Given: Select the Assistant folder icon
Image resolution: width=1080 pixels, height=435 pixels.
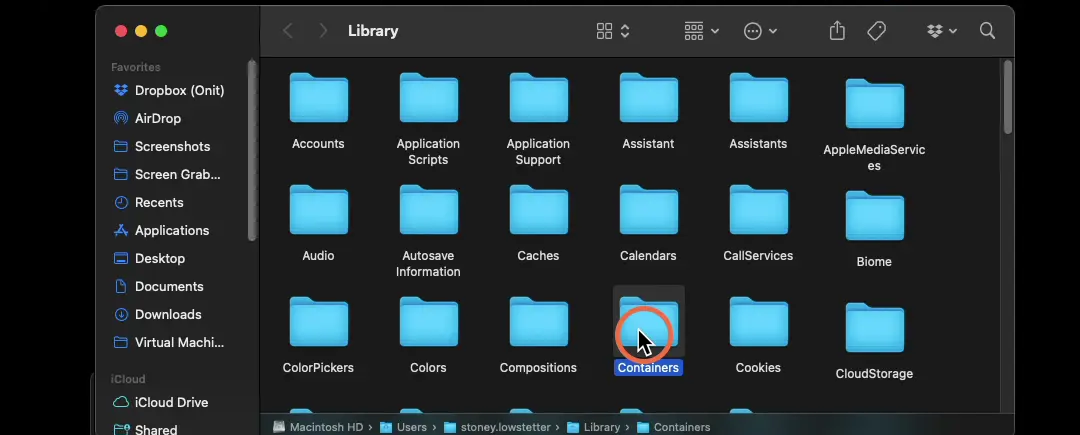Looking at the screenshot, I should point(649,98).
